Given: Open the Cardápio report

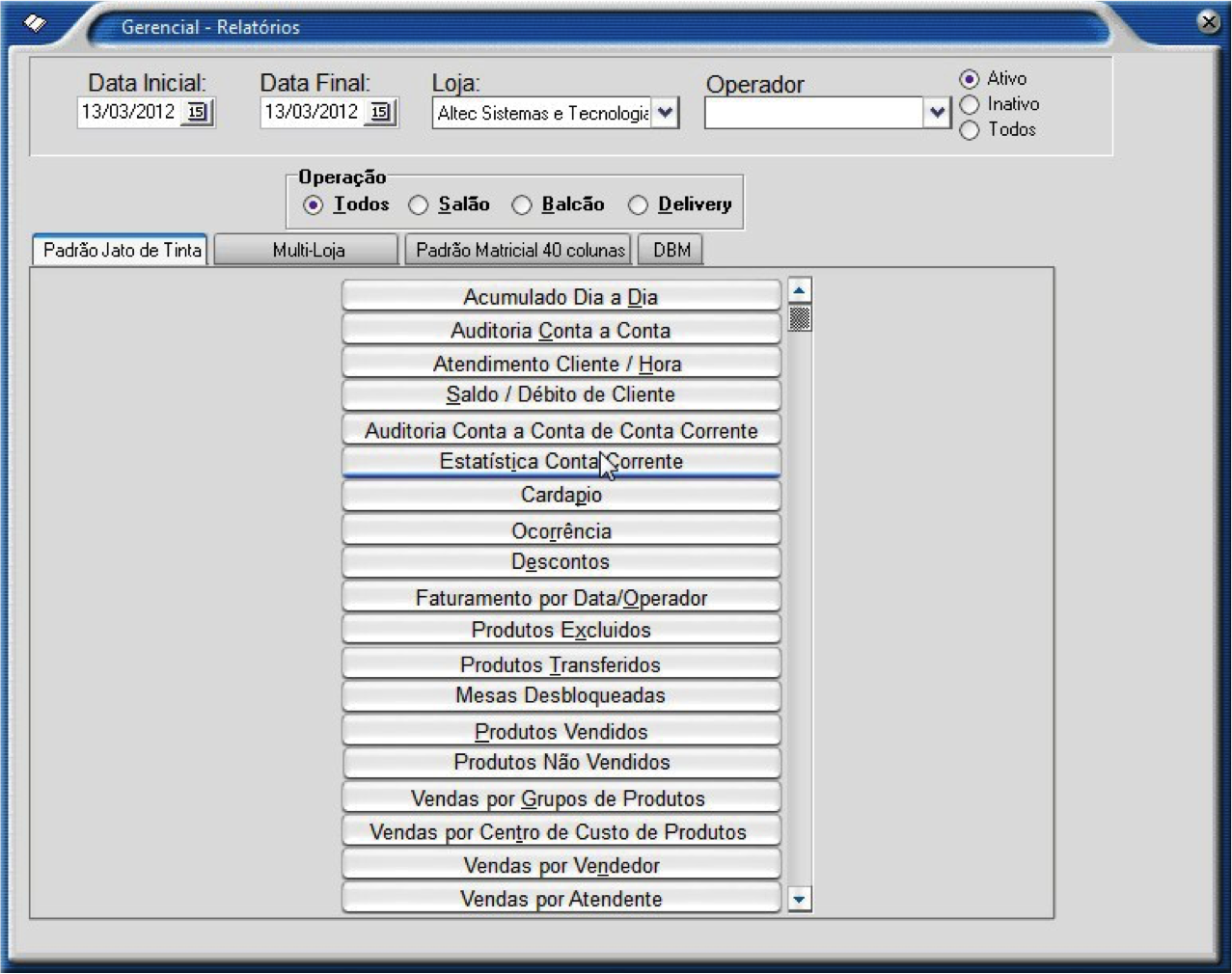Looking at the screenshot, I should pos(561,495).
